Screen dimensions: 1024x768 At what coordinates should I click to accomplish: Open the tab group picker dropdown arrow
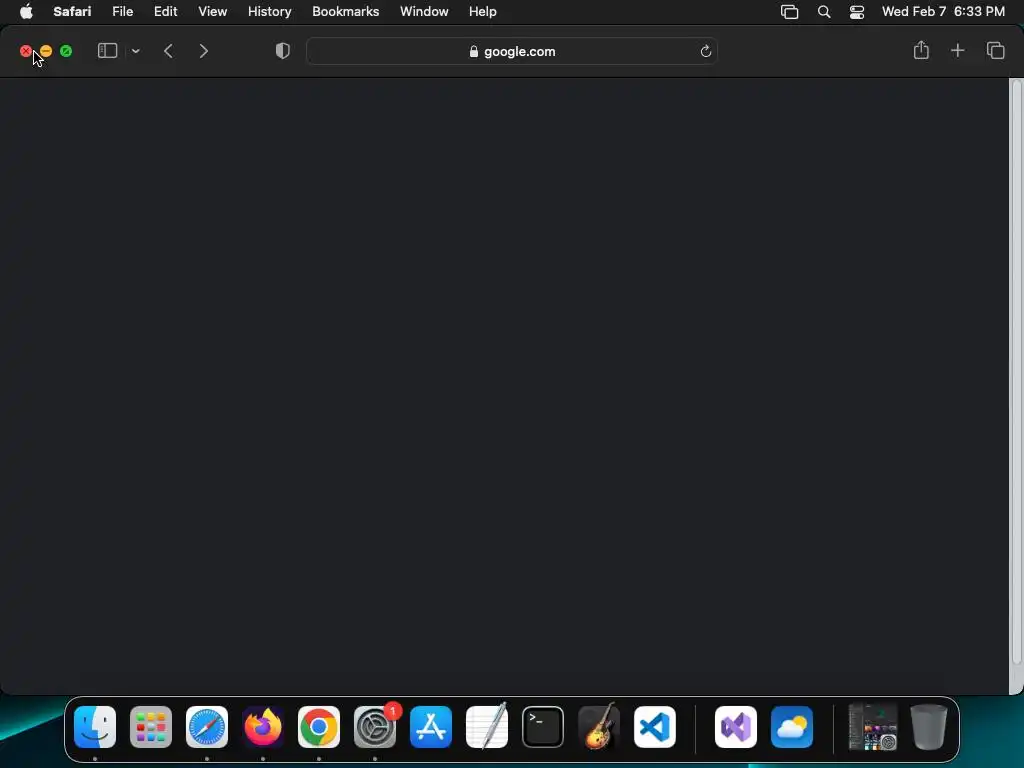pyautogui.click(x=136, y=51)
